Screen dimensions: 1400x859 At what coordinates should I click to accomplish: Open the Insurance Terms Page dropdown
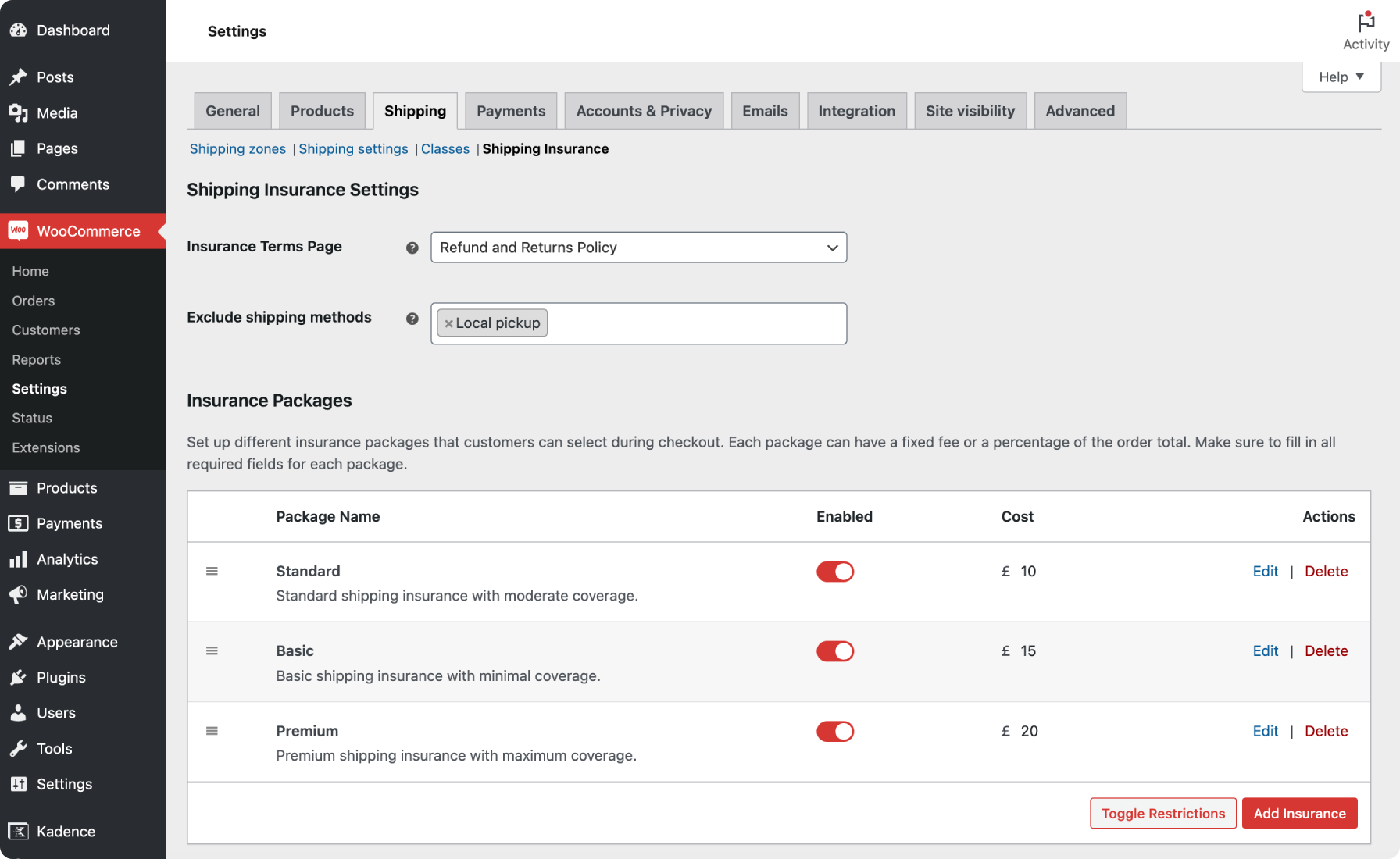pos(638,248)
